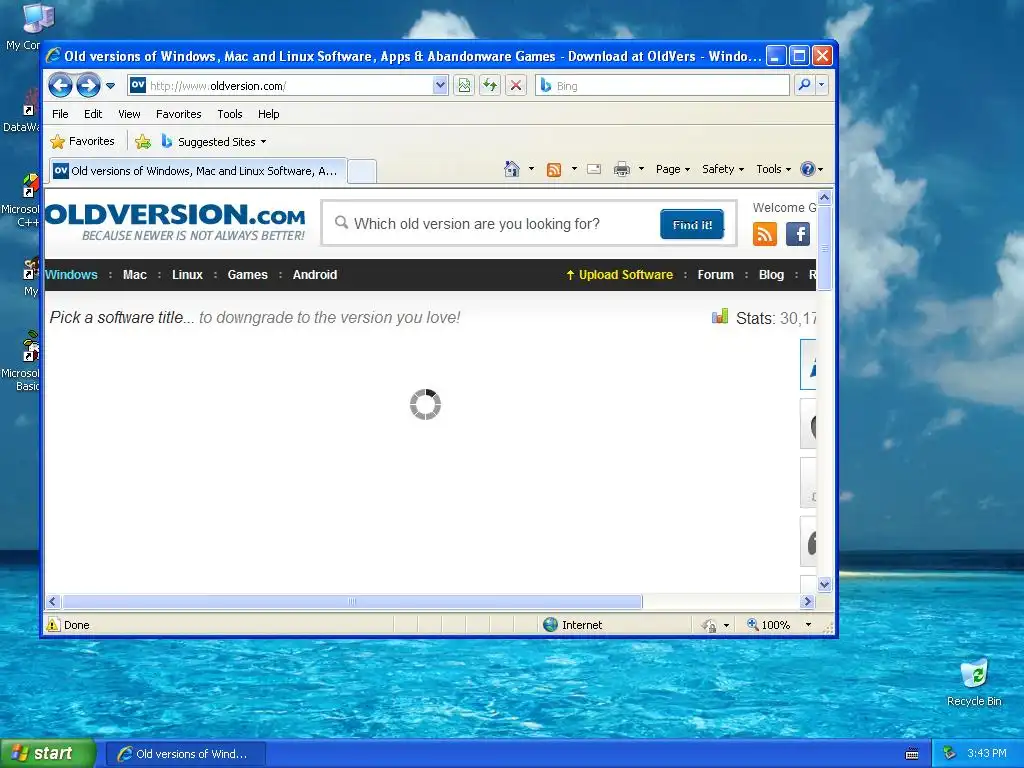This screenshot has height=768, width=1024.
Task: Open a new blank tab
Action: pos(362,172)
